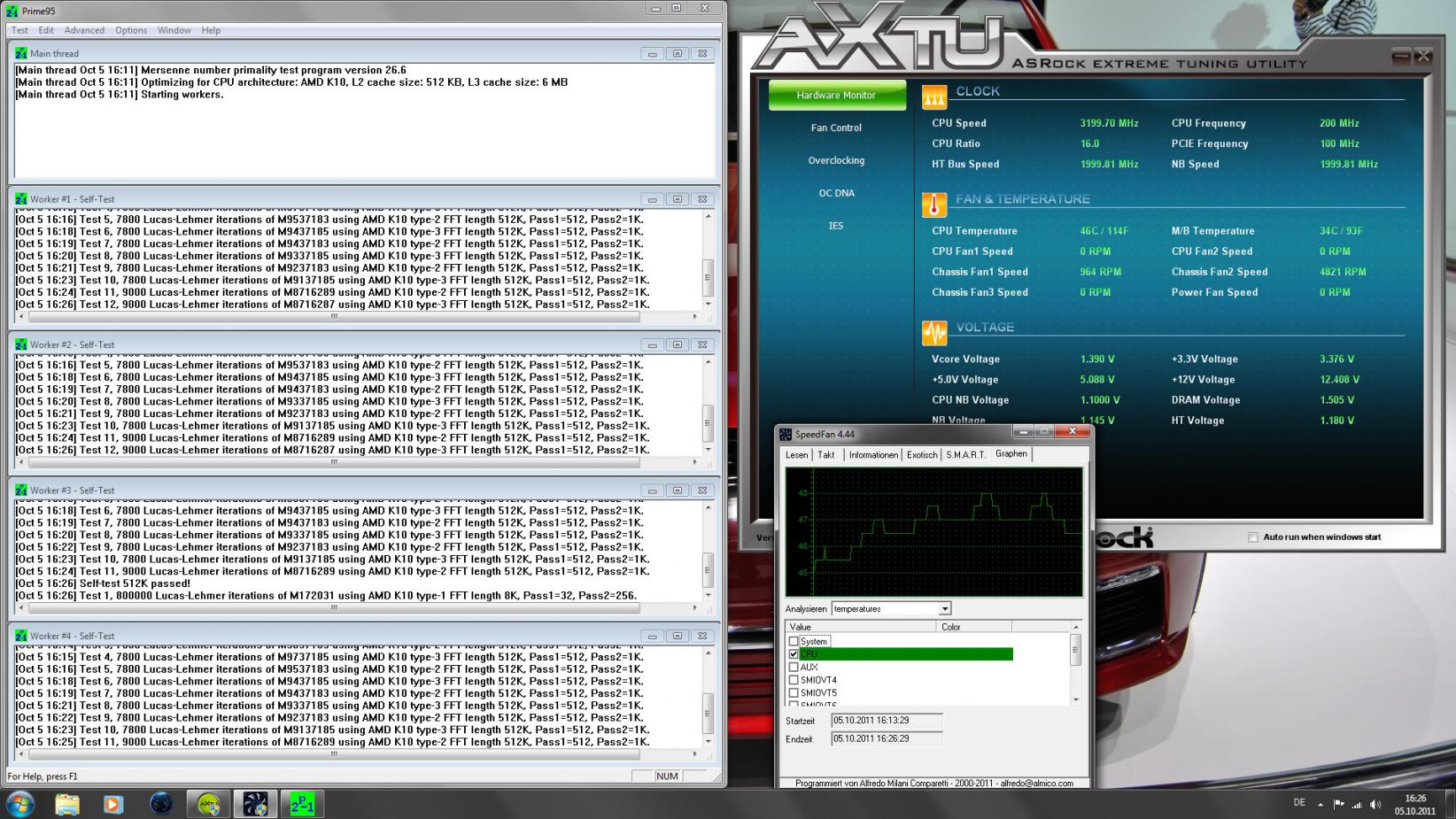Open the Advanced menu in Prime95
Image resolution: width=1456 pixels, height=819 pixels.
[x=84, y=30]
